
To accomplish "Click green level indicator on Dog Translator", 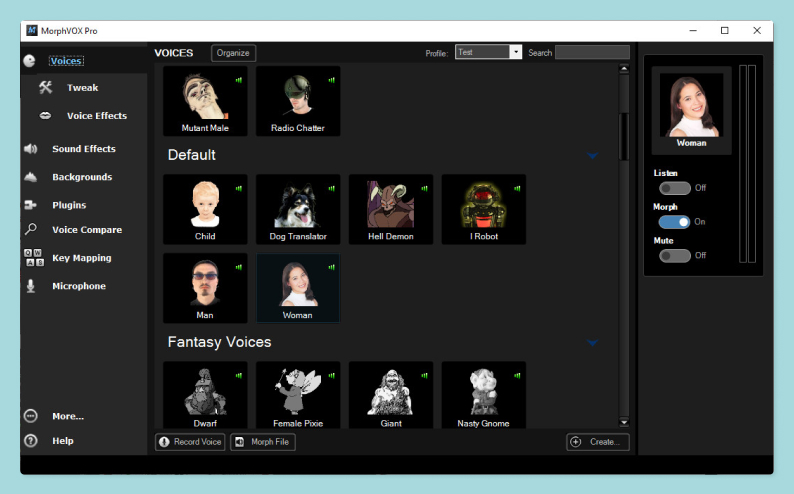I will coord(331,188).
